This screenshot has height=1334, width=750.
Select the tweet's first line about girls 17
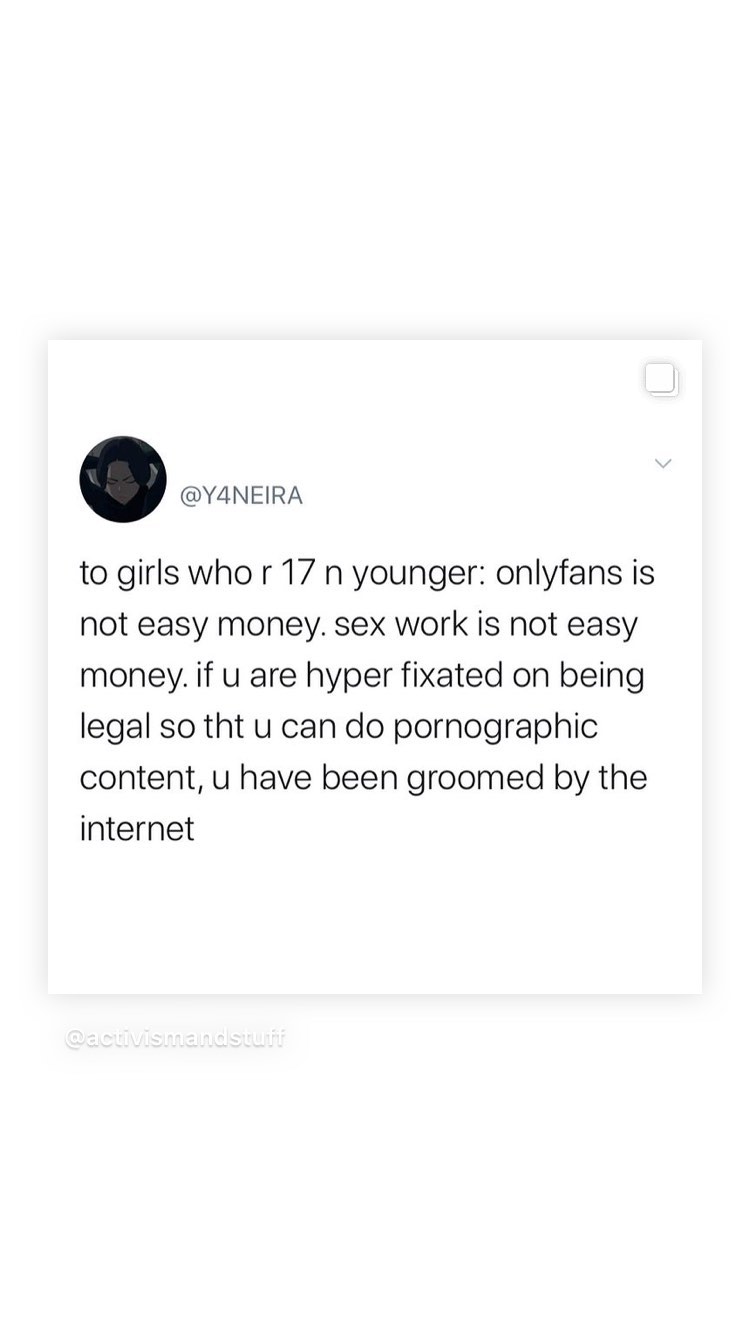[x=367, y=574]
